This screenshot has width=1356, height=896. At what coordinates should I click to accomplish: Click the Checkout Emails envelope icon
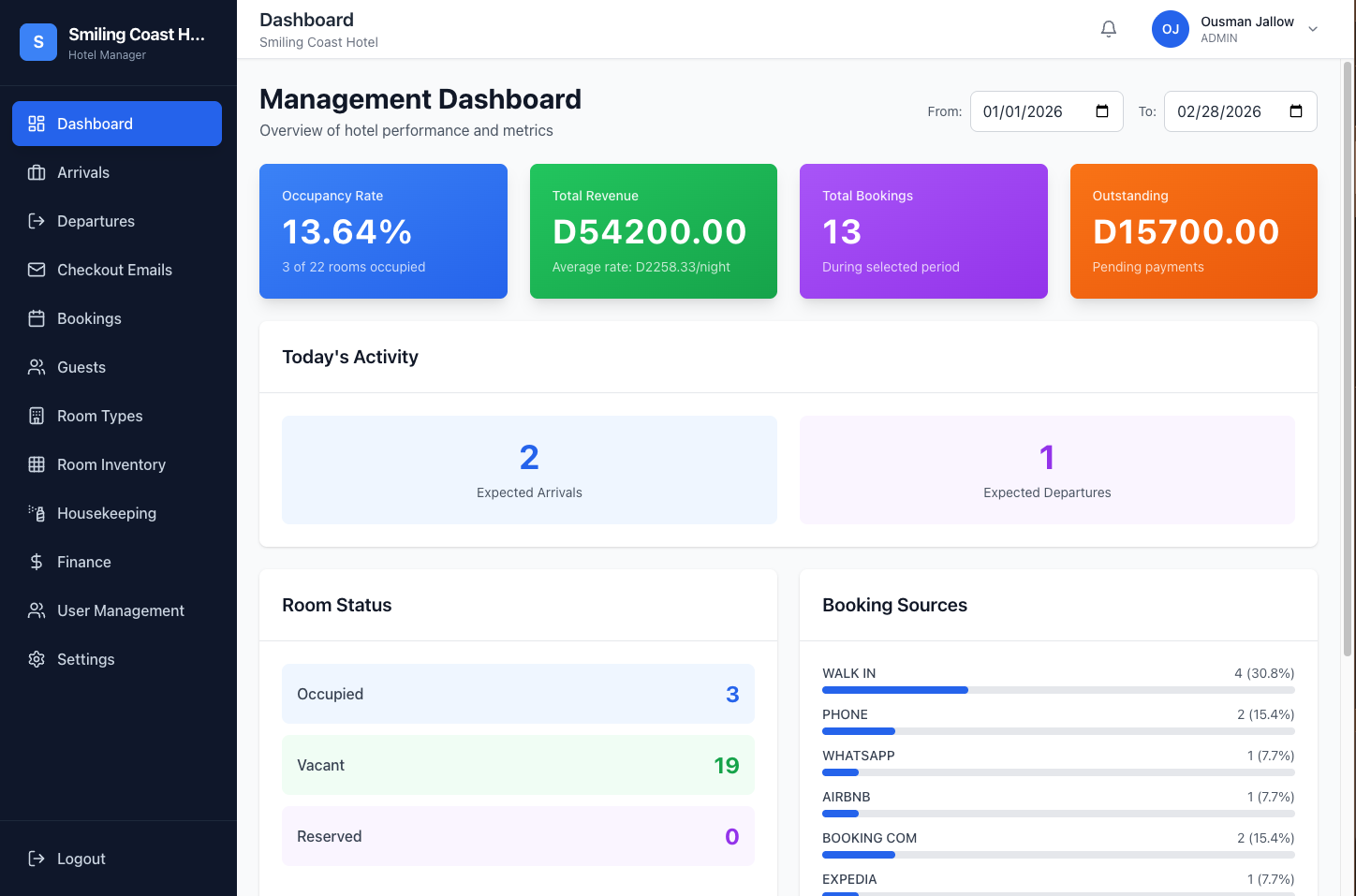click(x=37, y=270)
